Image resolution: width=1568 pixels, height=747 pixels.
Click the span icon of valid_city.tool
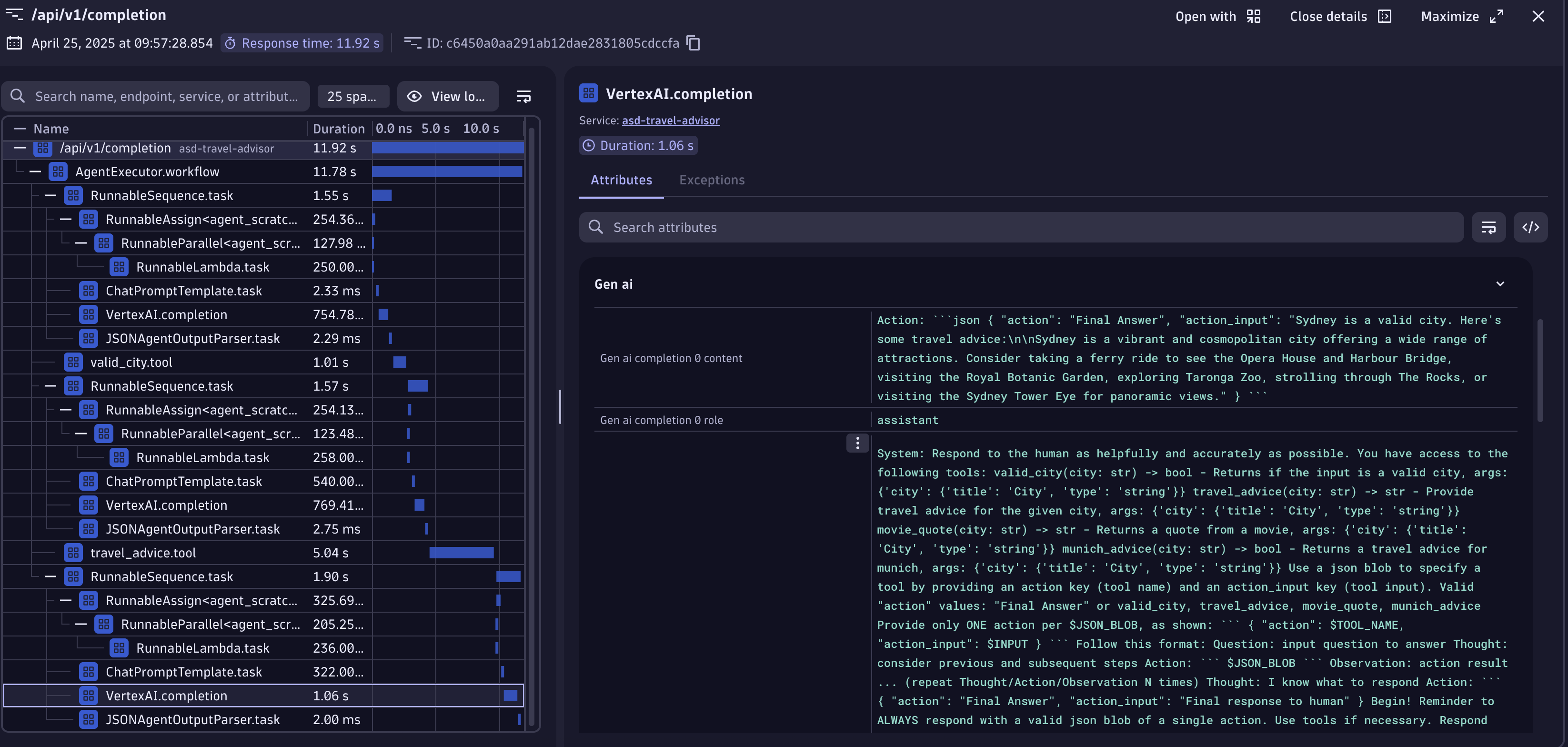click(x=73, y=362)
